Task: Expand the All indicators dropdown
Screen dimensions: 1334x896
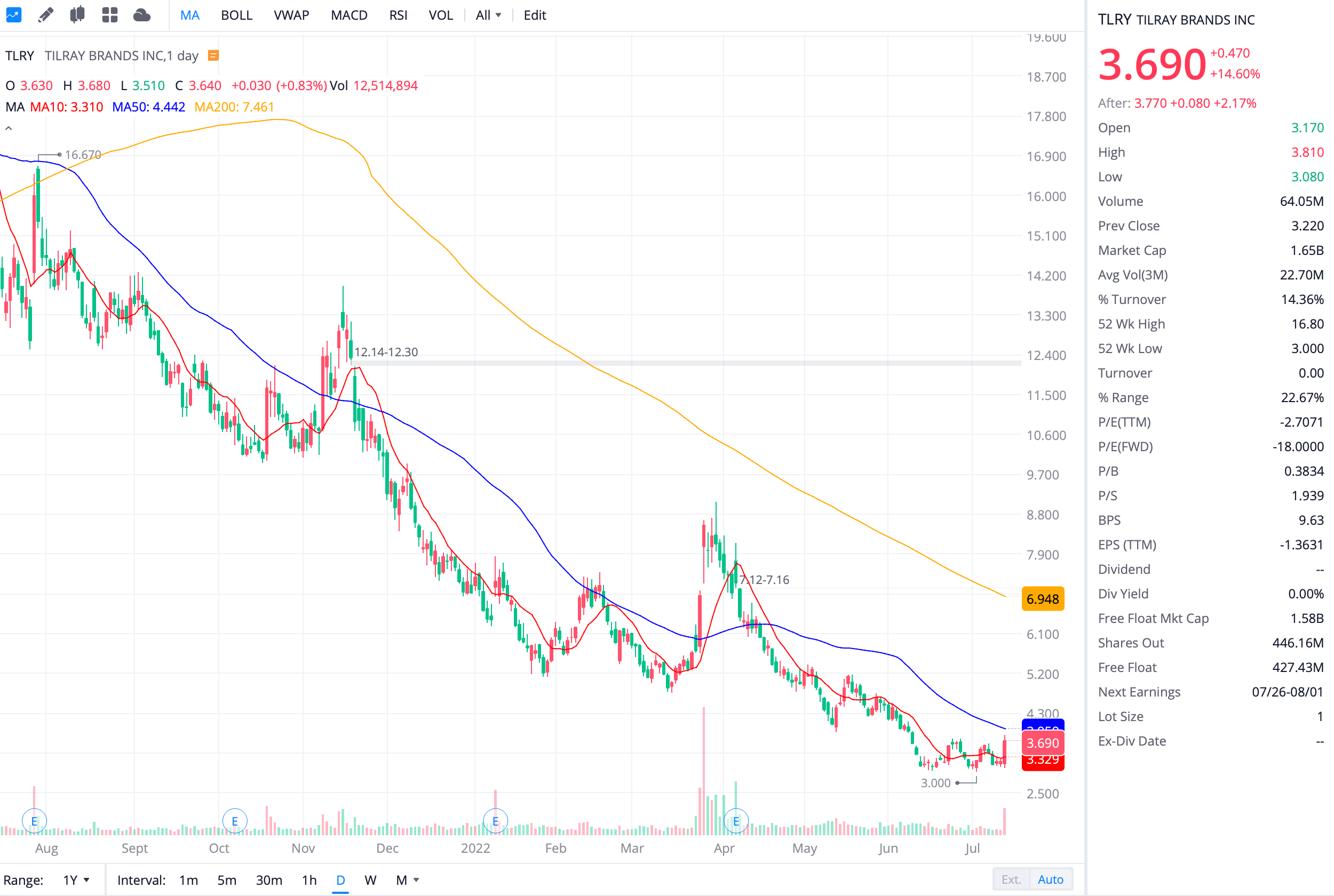Action: point(488,15)
